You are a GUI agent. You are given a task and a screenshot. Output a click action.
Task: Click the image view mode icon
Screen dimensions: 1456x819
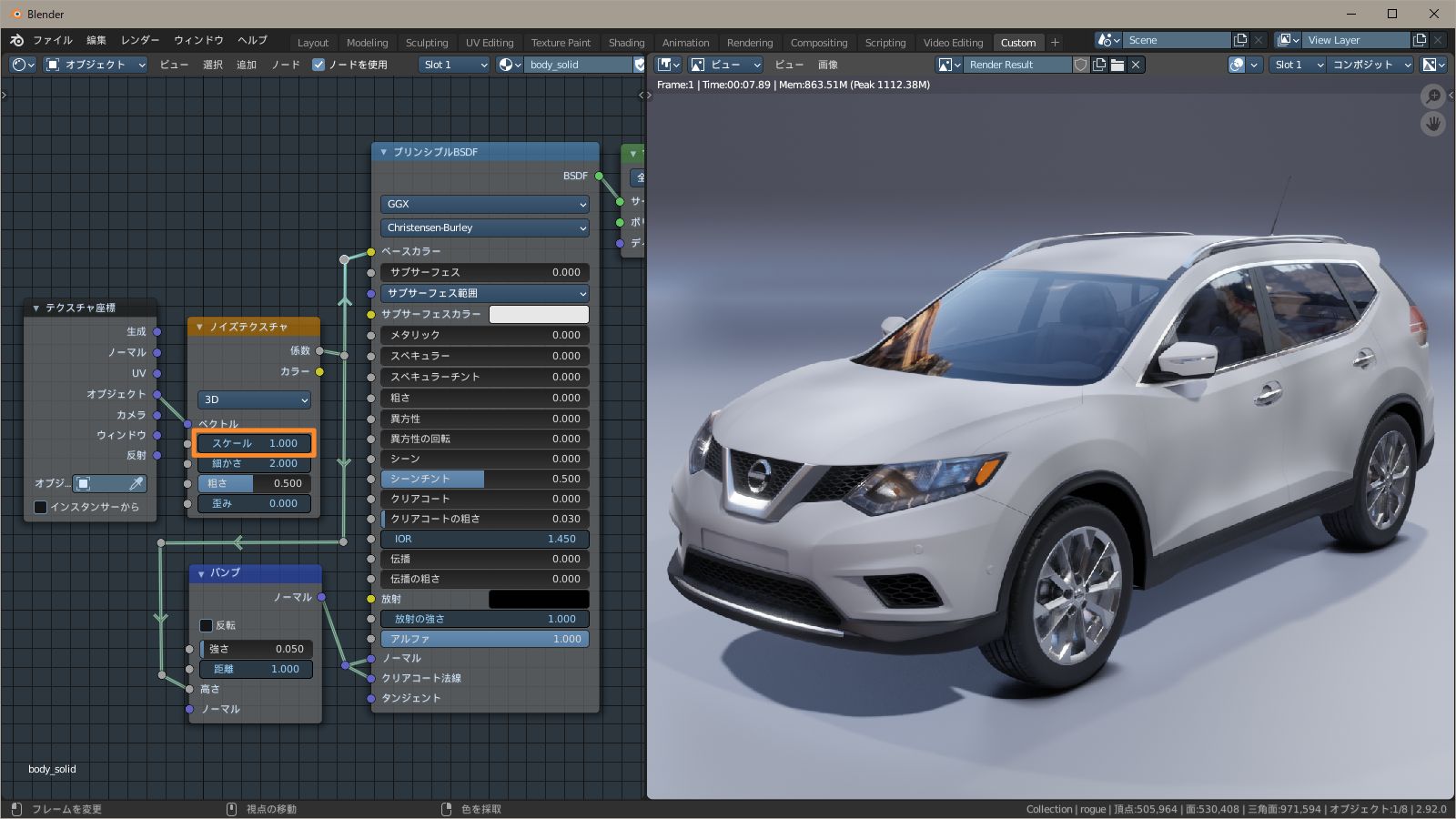(698, 65)
